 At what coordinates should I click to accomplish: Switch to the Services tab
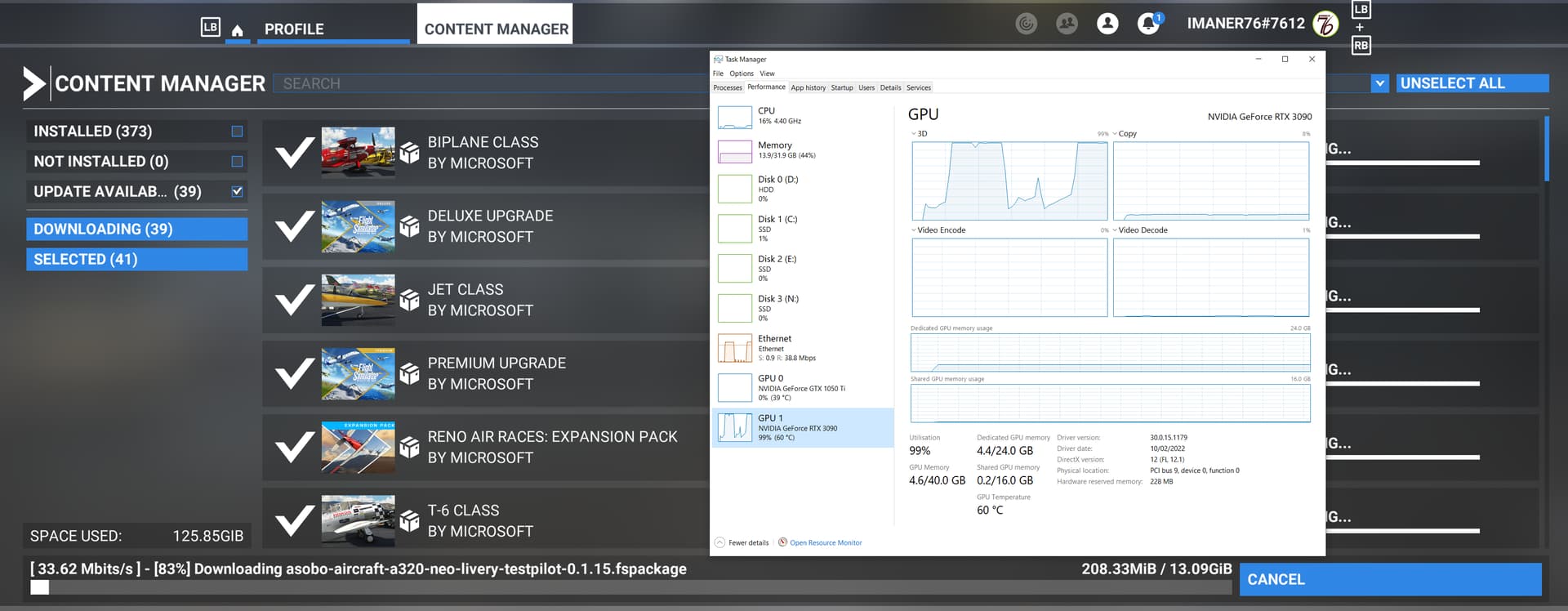(x=919, y=87)
